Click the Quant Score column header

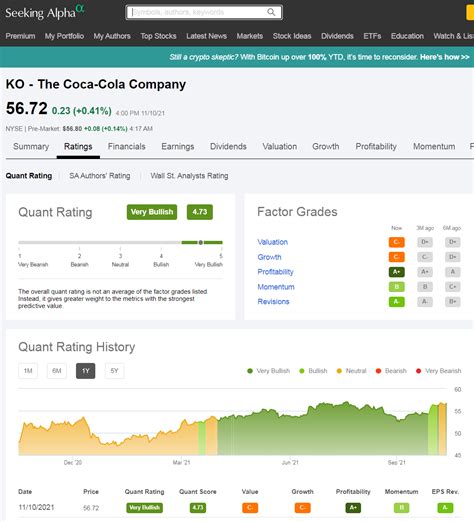(198, 492)
